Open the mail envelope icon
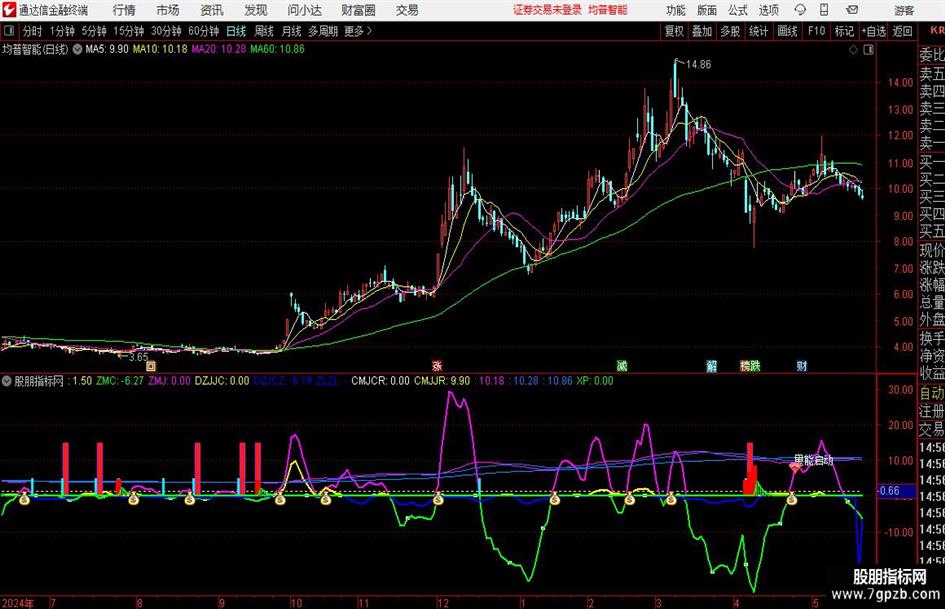 click(x=852, y=10)
